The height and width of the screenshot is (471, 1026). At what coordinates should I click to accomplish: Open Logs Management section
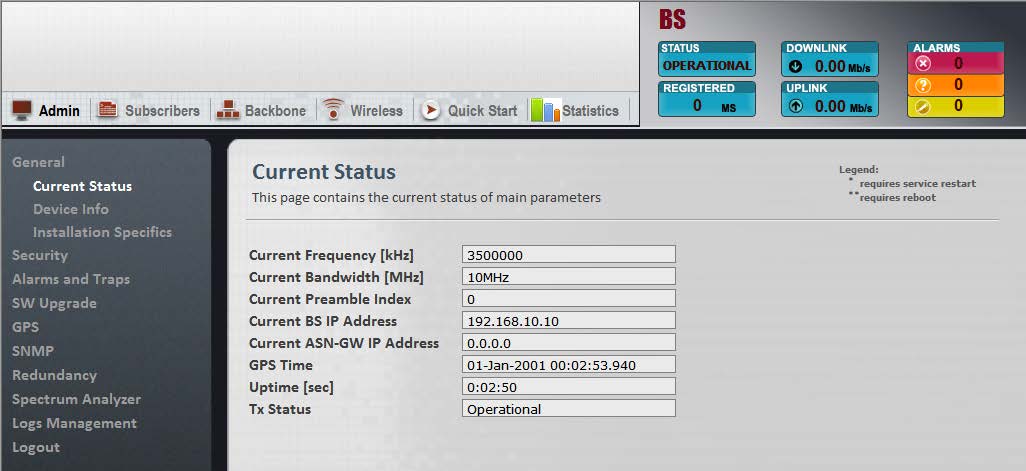75,423
